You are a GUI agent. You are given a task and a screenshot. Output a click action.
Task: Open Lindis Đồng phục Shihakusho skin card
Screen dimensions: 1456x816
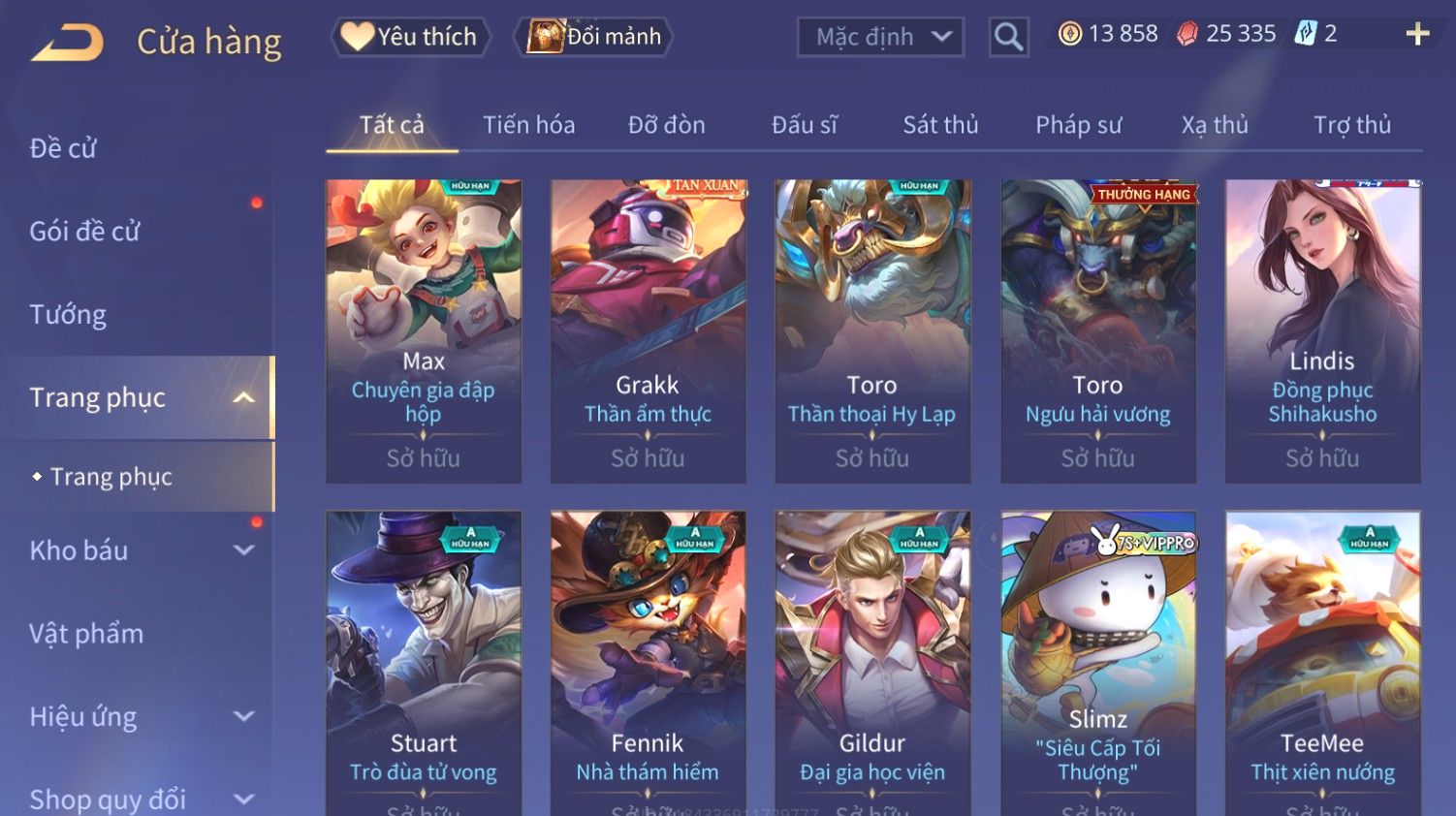coord(1322,331)
